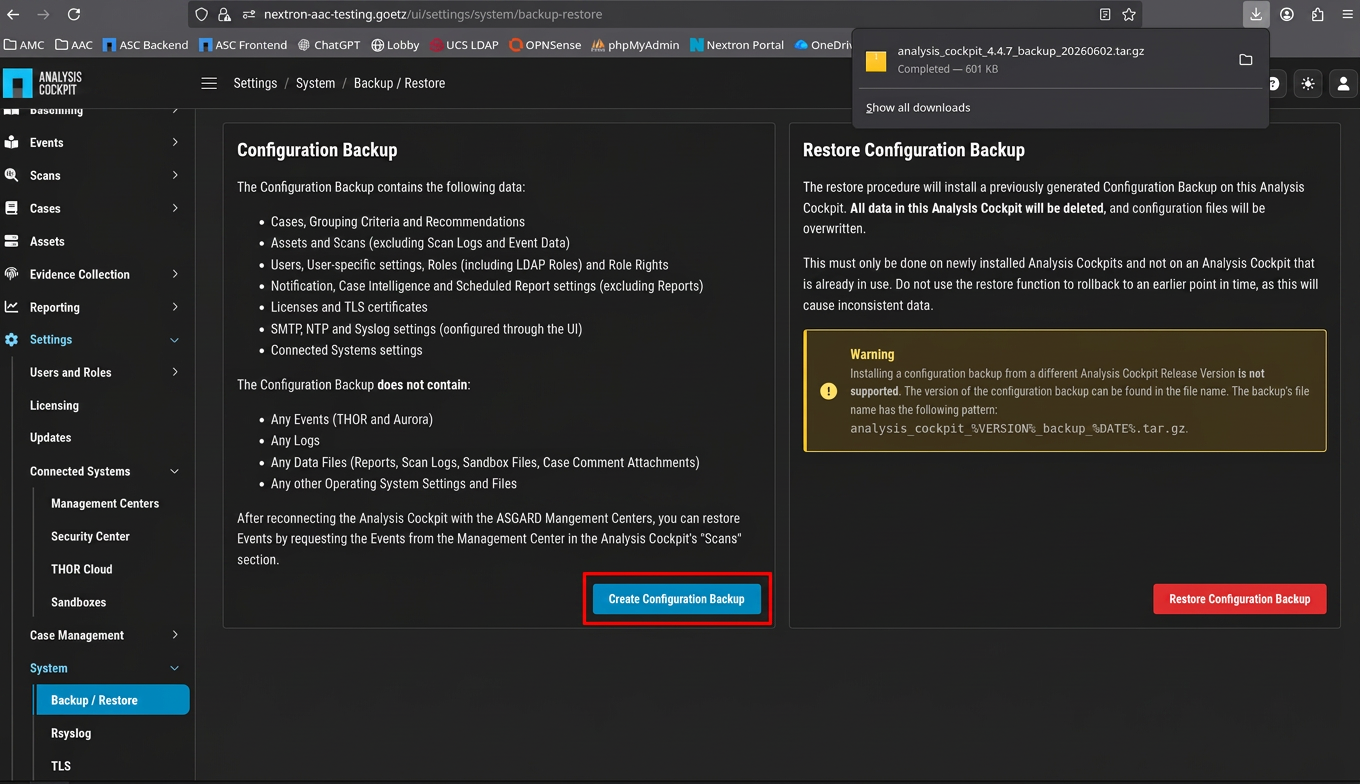Select Backup / Restore in the sidebar
The width and height of the screenshot is (1360, 784).
112,700
